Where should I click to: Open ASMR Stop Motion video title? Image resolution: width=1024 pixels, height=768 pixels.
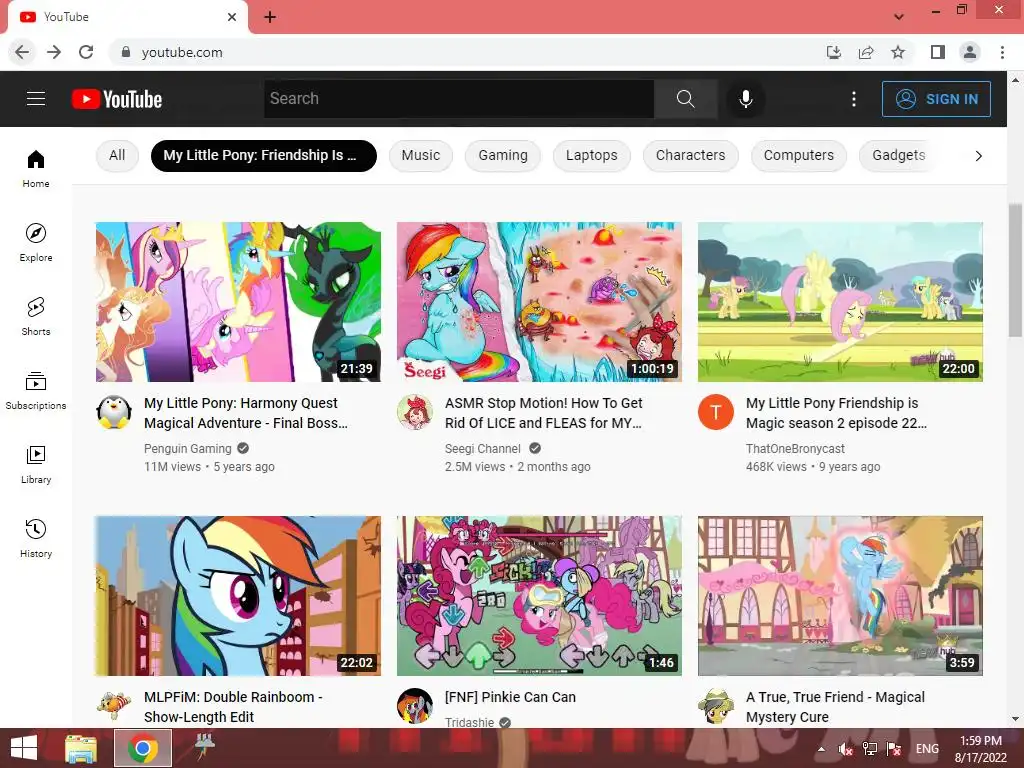pos(543,413)
